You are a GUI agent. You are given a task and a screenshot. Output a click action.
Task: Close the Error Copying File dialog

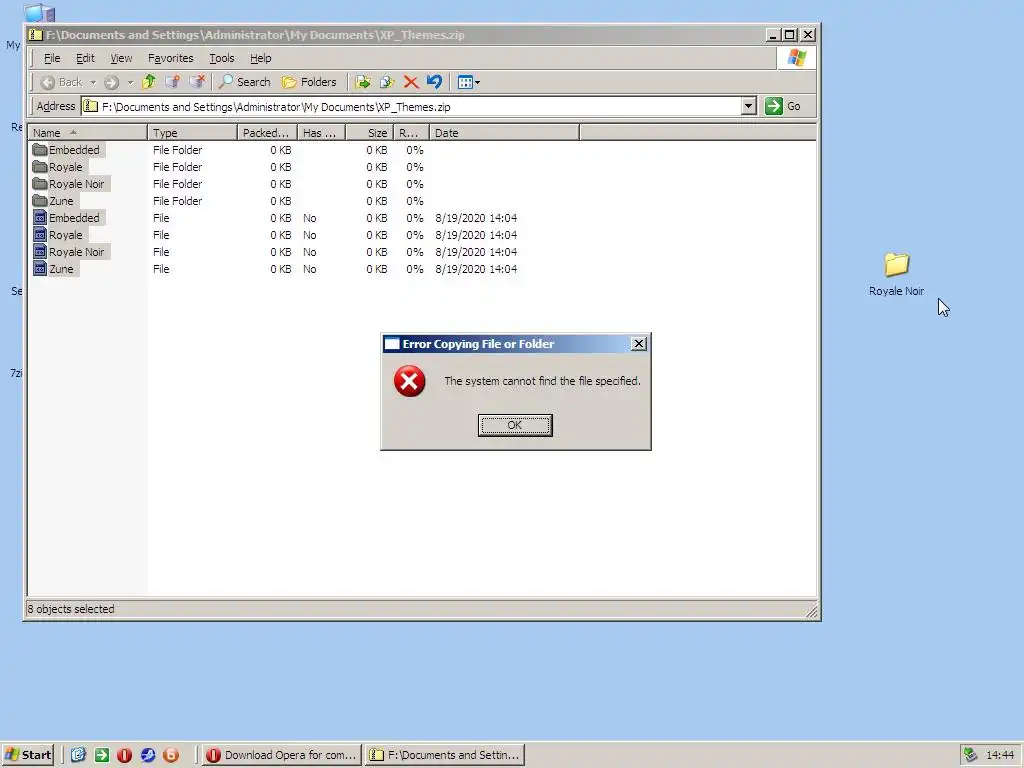[x=639, y=344]
